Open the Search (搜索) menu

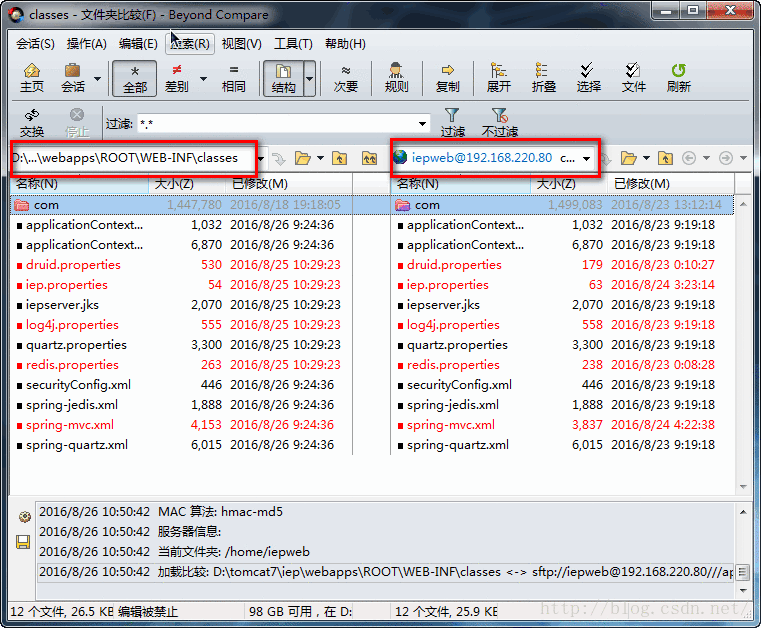(190, 44)
